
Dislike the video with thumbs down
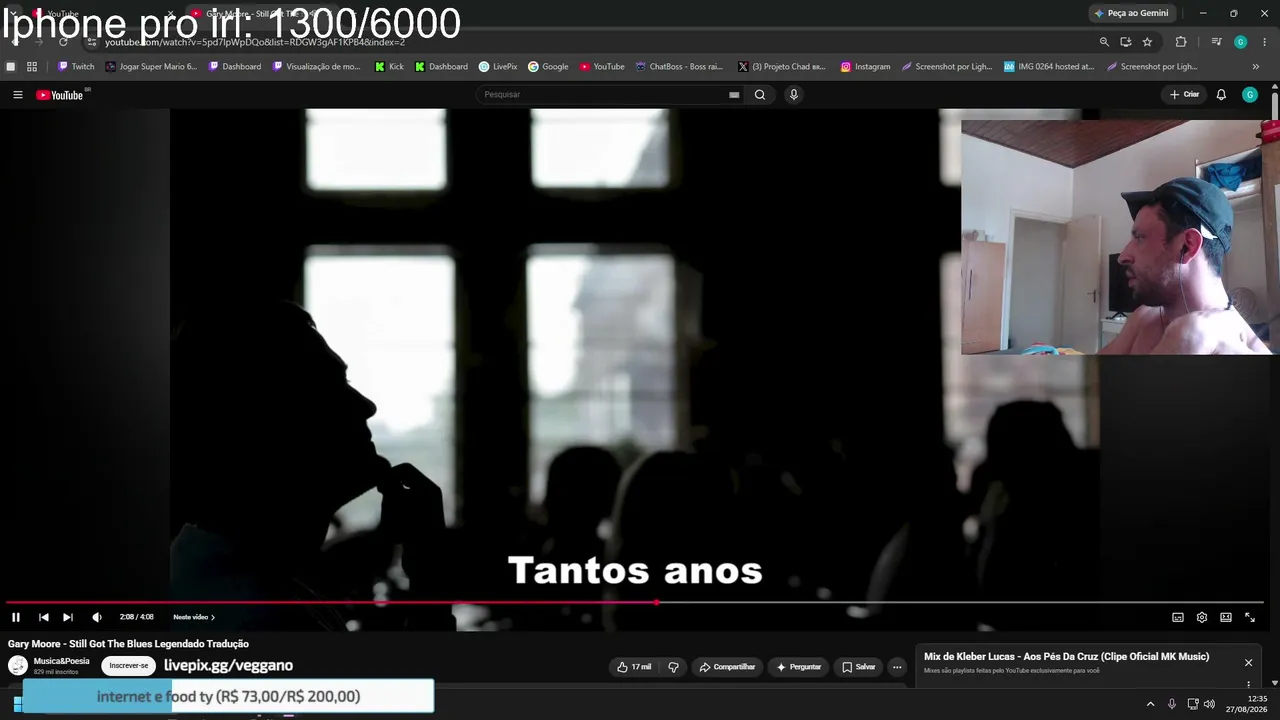click(673, 667)
